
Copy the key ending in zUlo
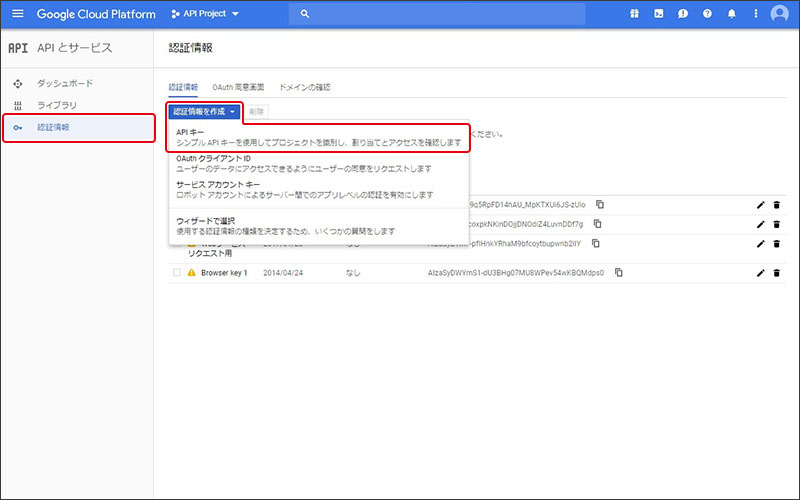coord(600,205)
